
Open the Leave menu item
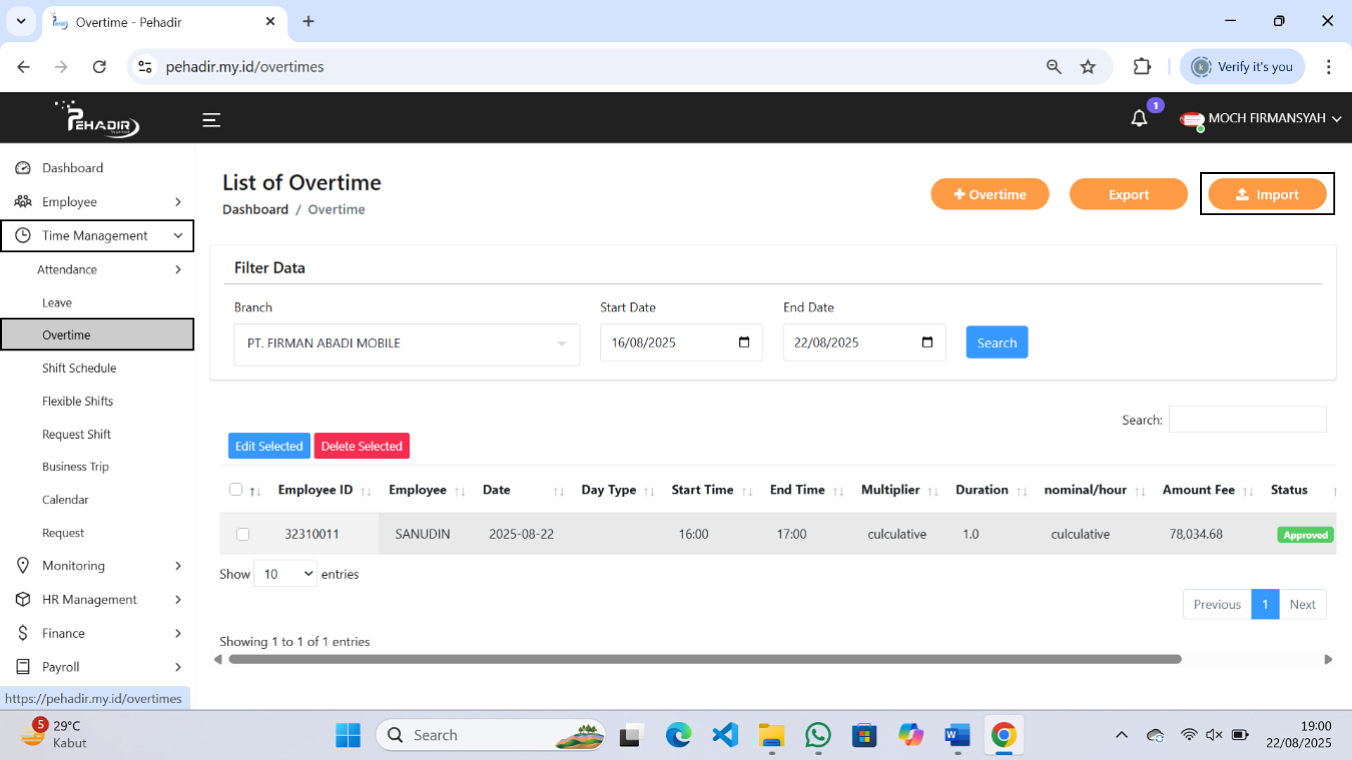pyautogui.click(x=57, y=302)
